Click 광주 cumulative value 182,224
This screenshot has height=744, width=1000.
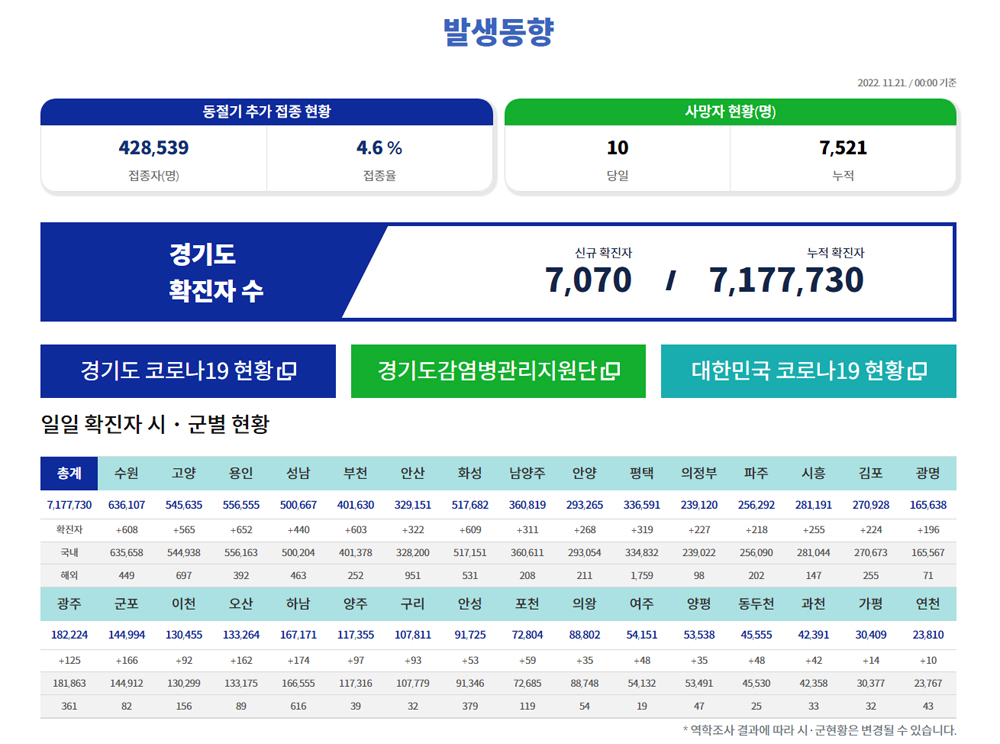click(x=69, y=635)
